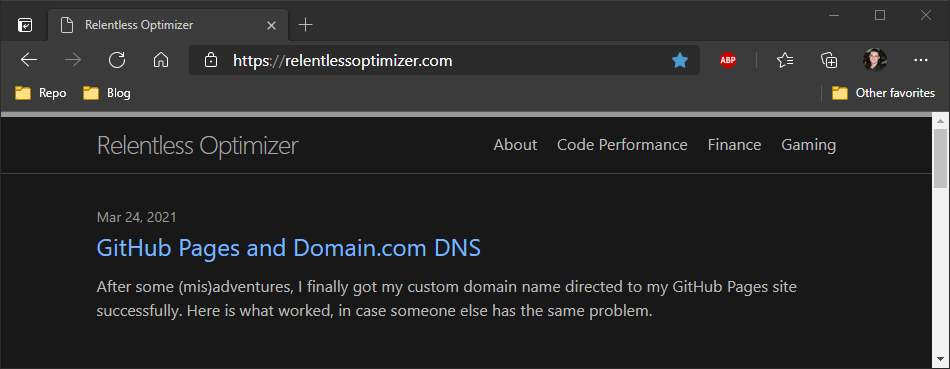950x369 pixels.
Task: Refresh the current page
Action: pyautogui.click(x=117, y=60)
